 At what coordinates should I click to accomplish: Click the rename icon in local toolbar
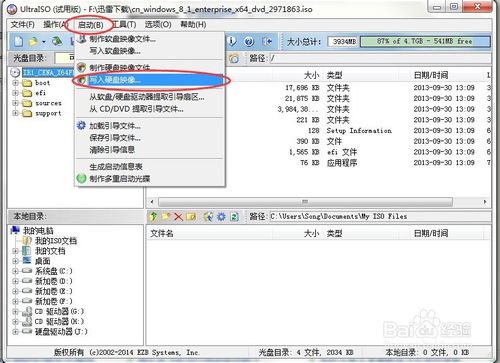[191, 217]
